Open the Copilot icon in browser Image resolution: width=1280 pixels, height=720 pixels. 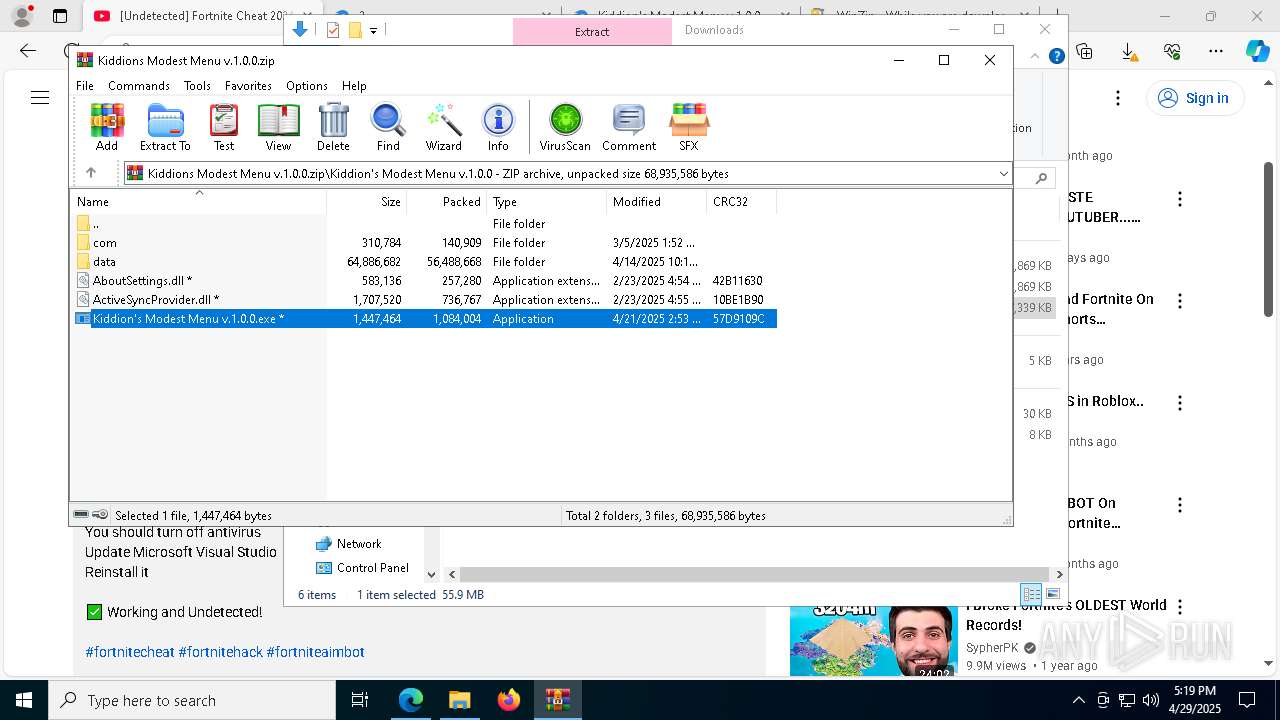(x=1257, y=51)
